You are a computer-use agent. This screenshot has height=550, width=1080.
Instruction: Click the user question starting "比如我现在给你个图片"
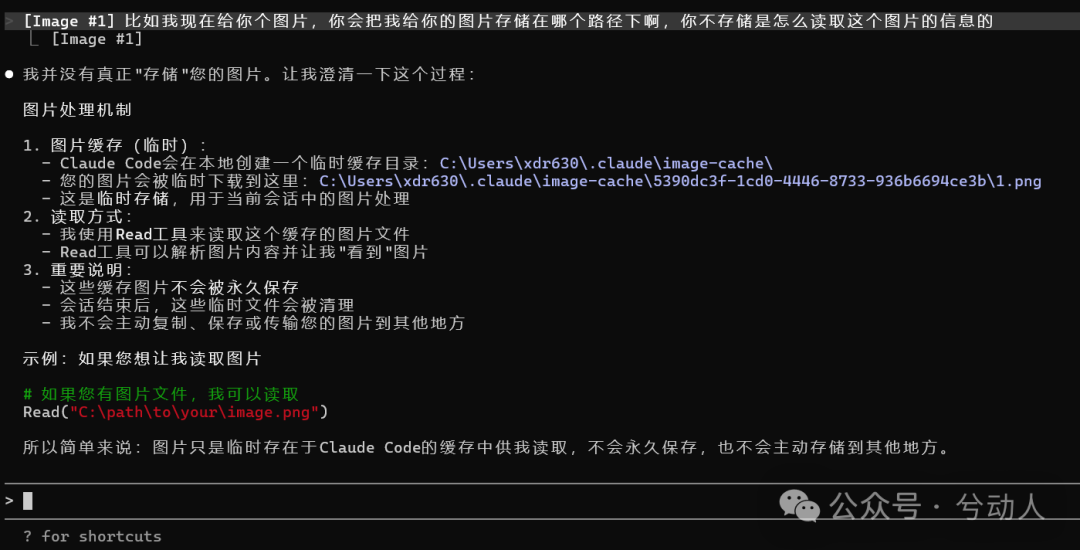559,21
